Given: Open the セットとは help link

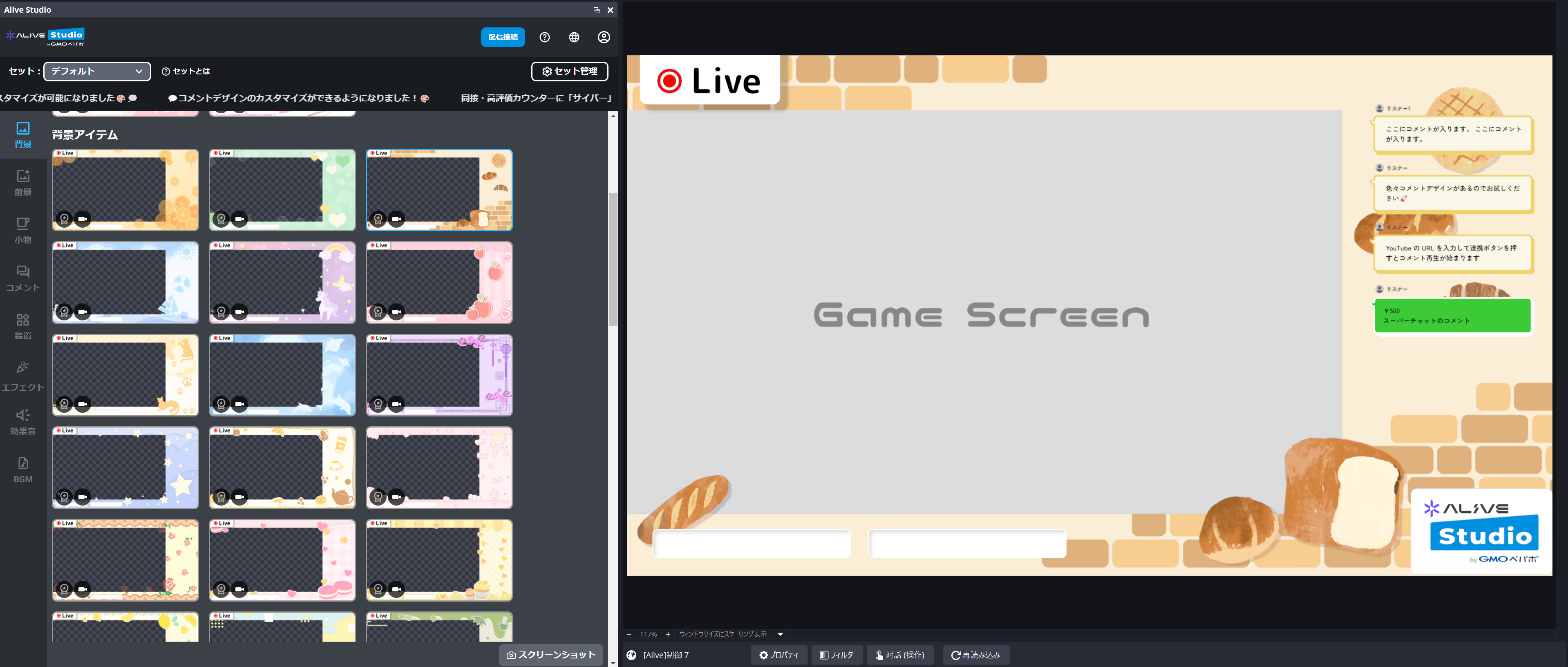Looking at the screenshot, I should tap(186, 71).
